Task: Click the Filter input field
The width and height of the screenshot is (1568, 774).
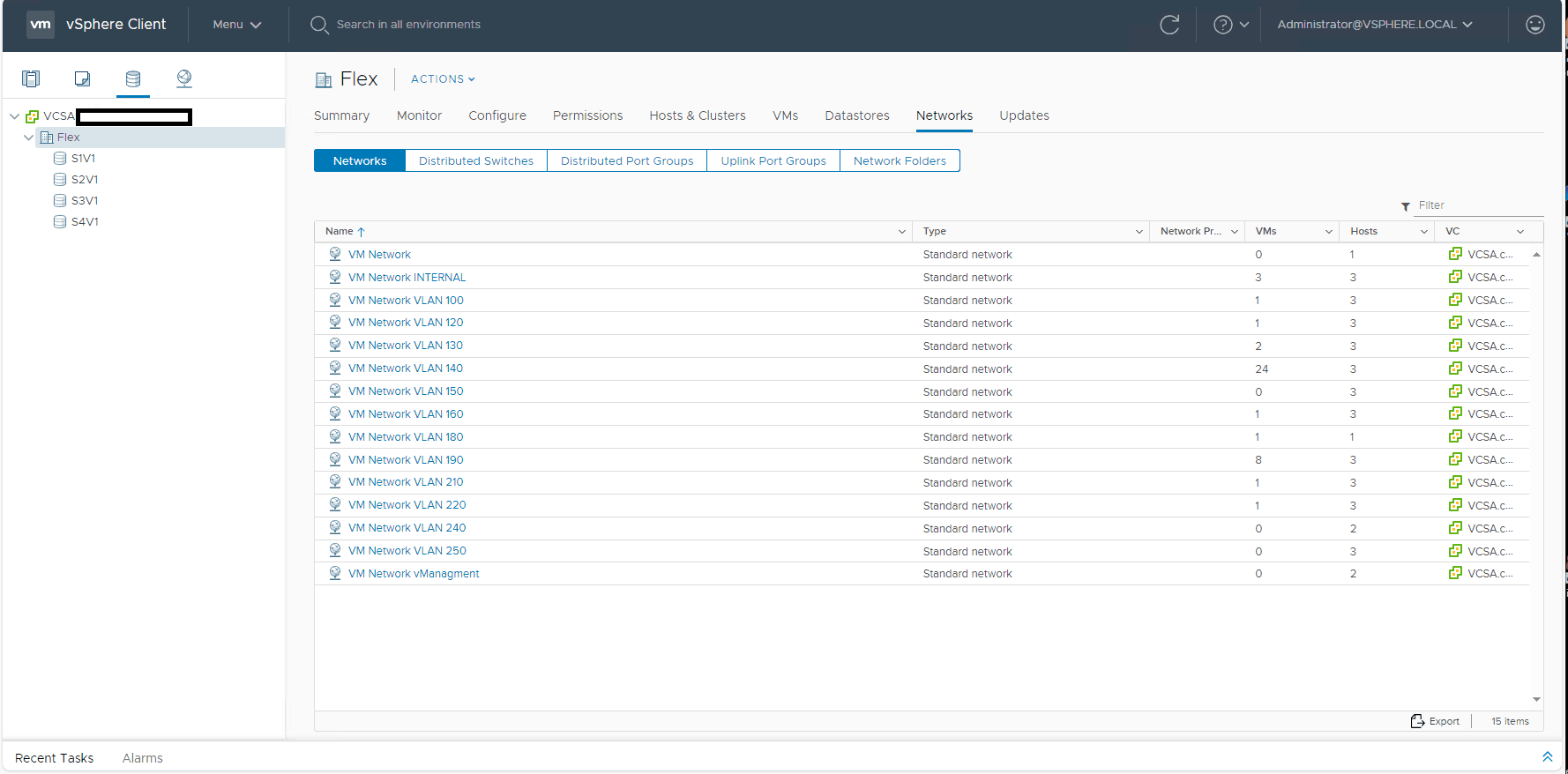Action: 1479,205
